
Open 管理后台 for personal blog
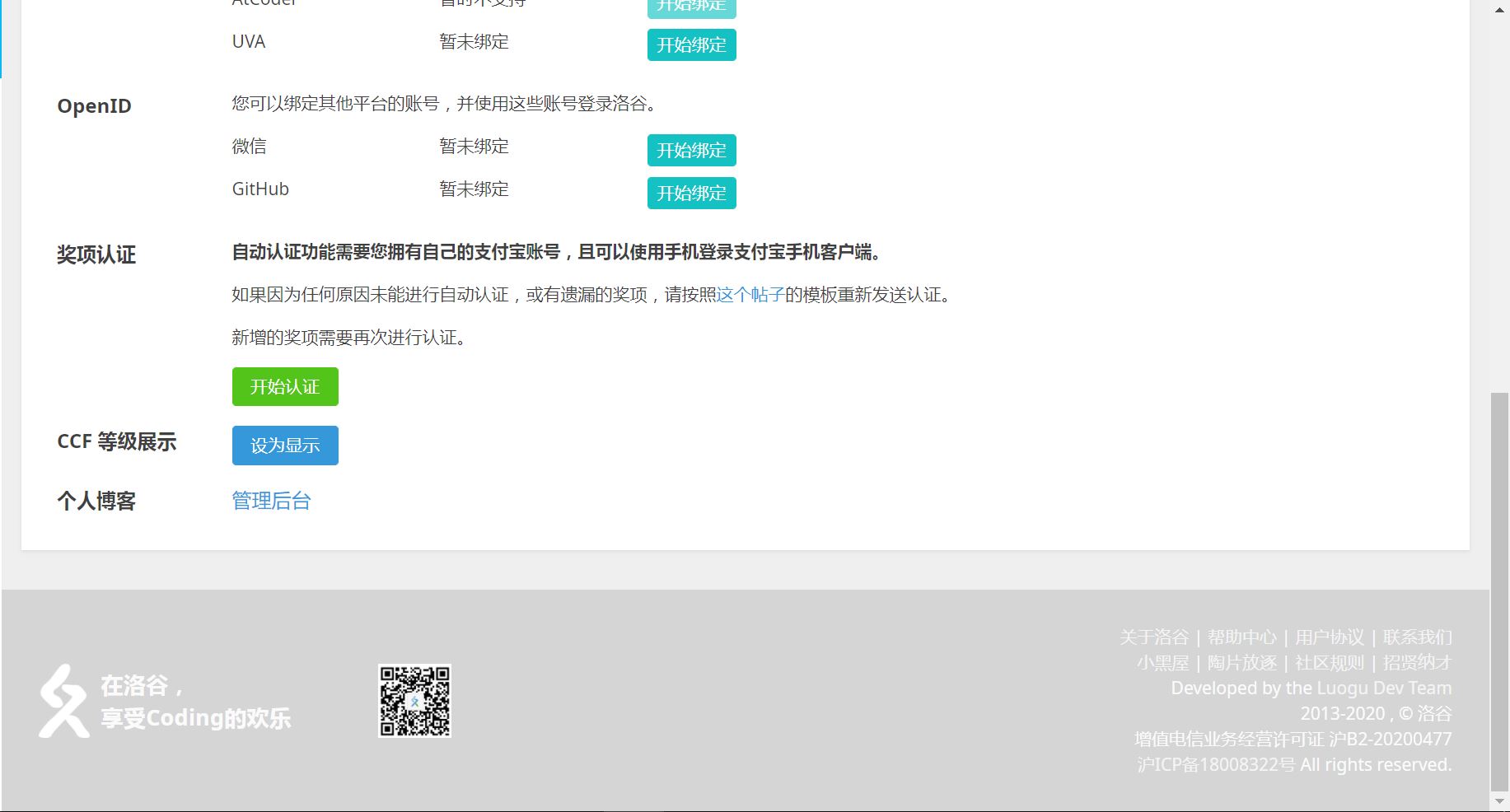point(270,500)
